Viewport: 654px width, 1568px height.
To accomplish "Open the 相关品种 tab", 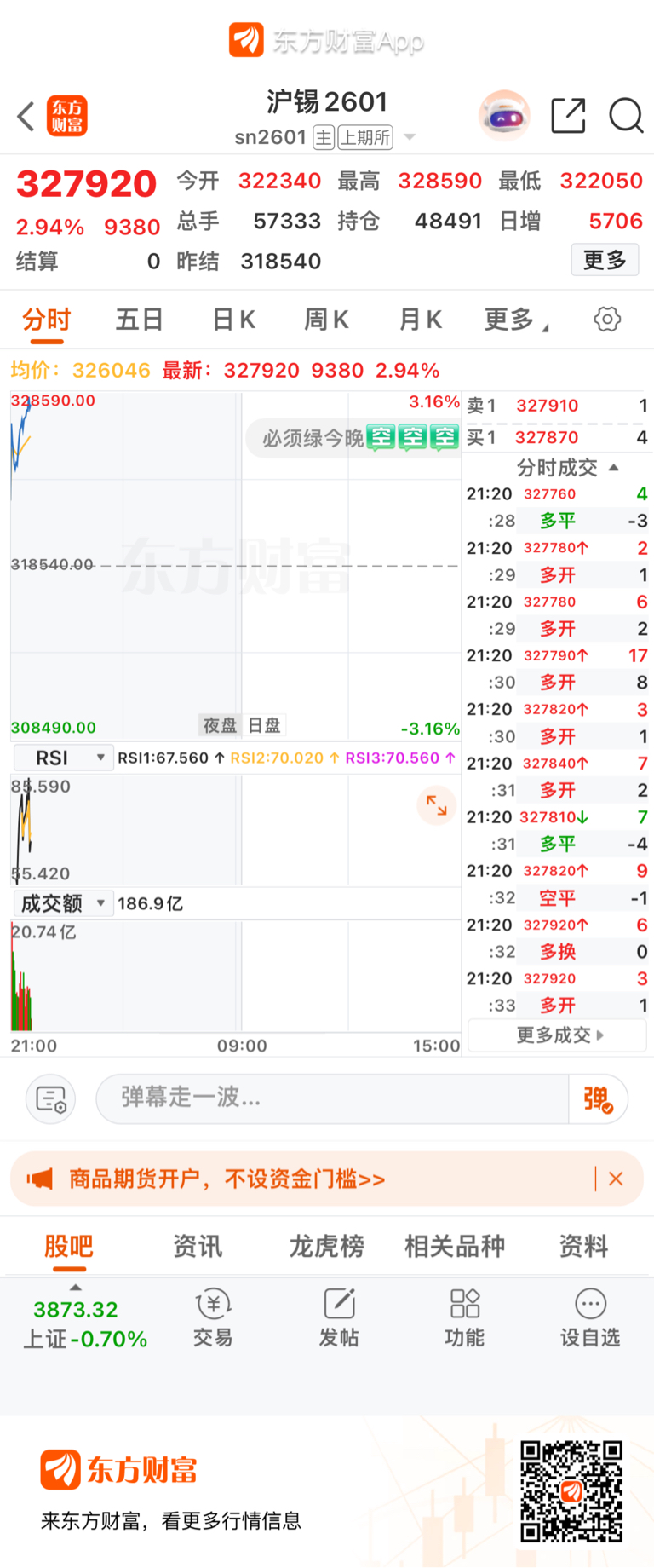I will pos(455,1246).
